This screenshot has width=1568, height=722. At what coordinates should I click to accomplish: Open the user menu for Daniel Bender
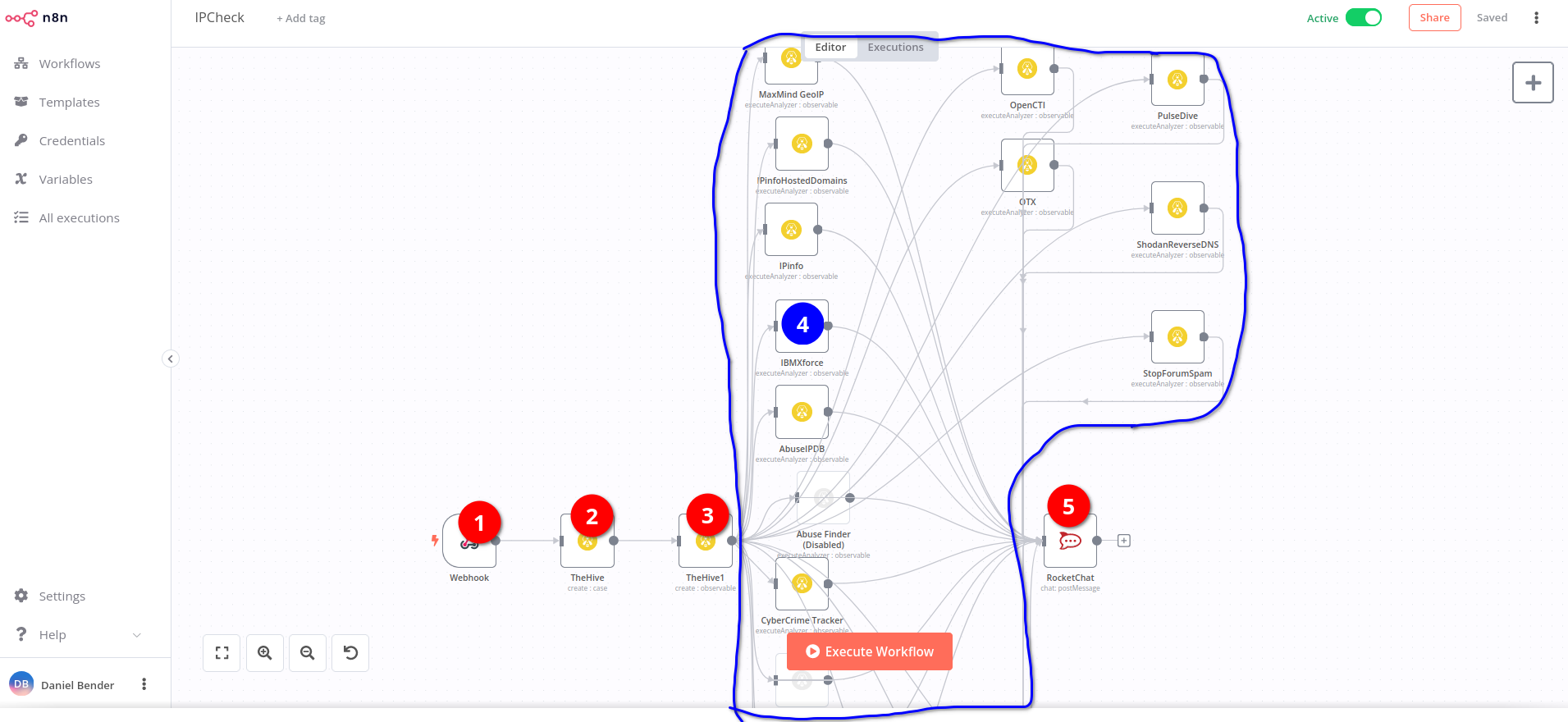coord(144,684)
